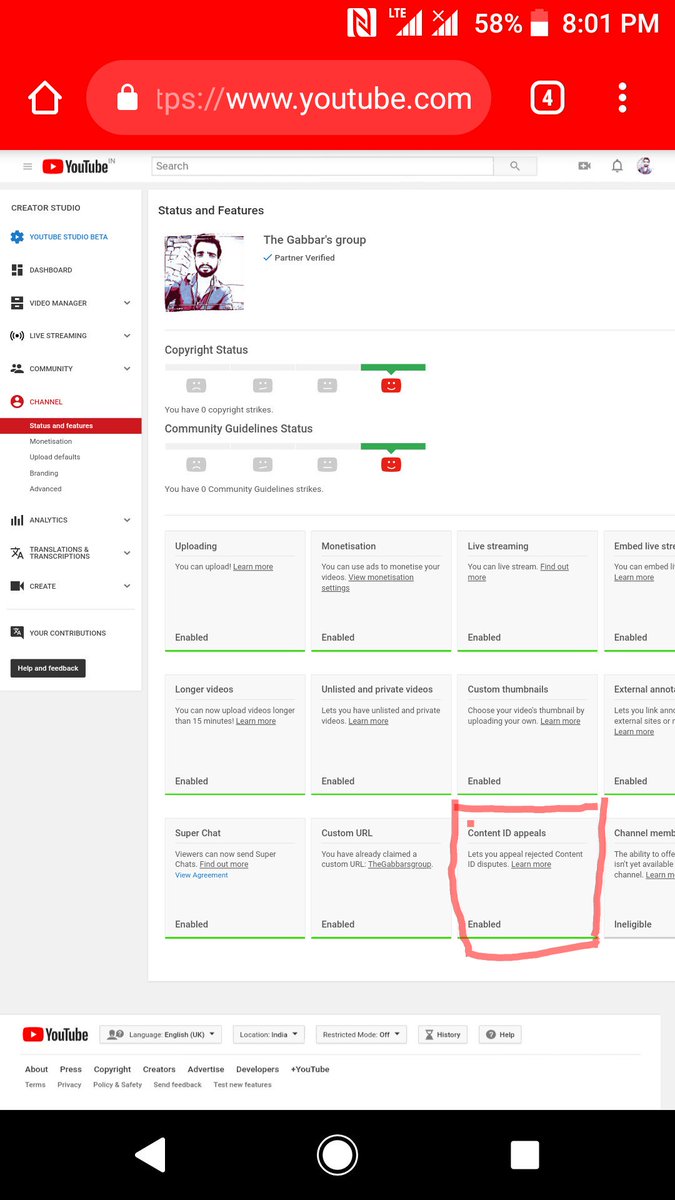Click the Community people icon
Image resolution: width=675 pixels, height=1200 pixels.
pos(17,369)
